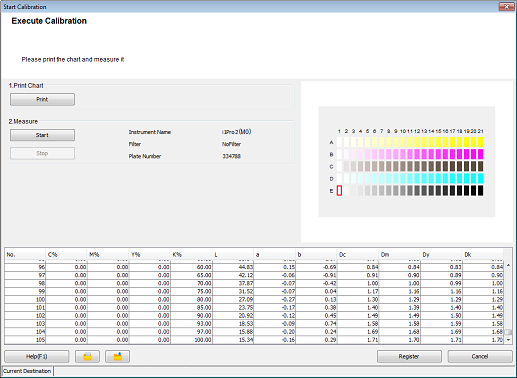Open Help (F1)
The image size is (517, 378).
point(37,356)
